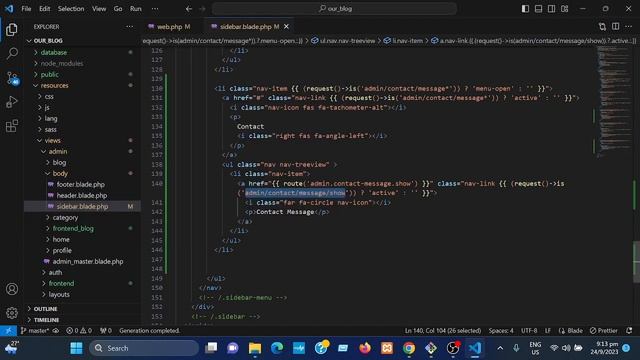Open the Go menu
The image size is (640, 360).
118,9
